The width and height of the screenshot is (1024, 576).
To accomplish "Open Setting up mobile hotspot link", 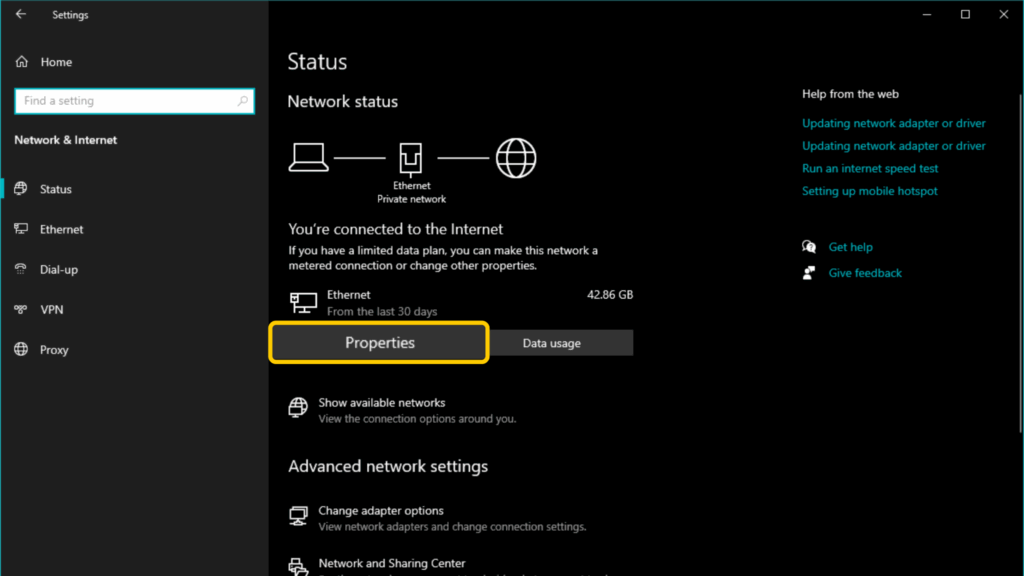I will coord(869,191).
